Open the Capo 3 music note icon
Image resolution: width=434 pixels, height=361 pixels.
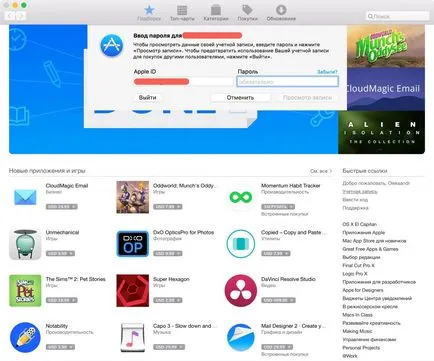[132, 337]
